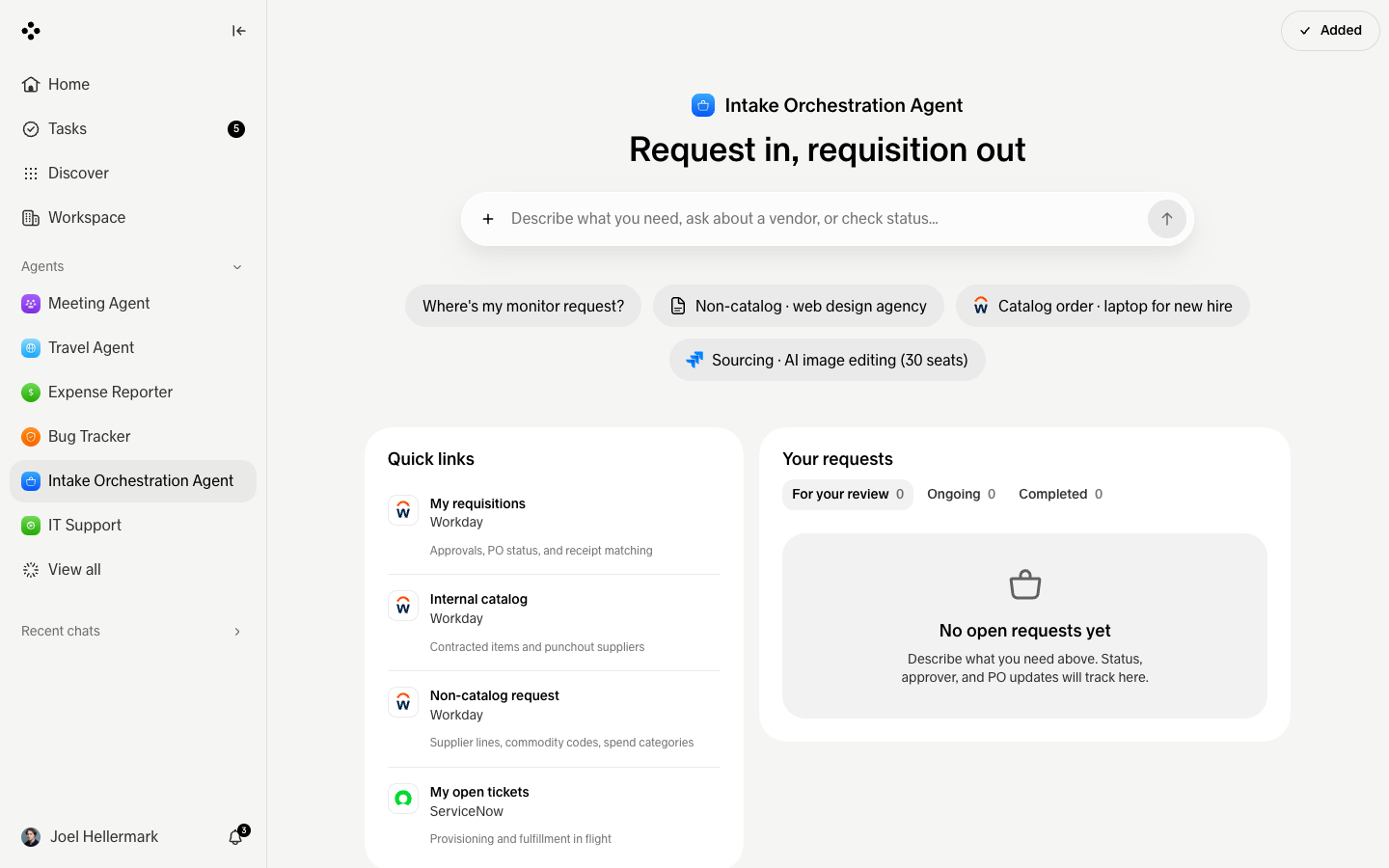The image size is (1389, 868).
Task: Click the Workday icon beside Non-catalog request
Action: click(x=403, y=702)
